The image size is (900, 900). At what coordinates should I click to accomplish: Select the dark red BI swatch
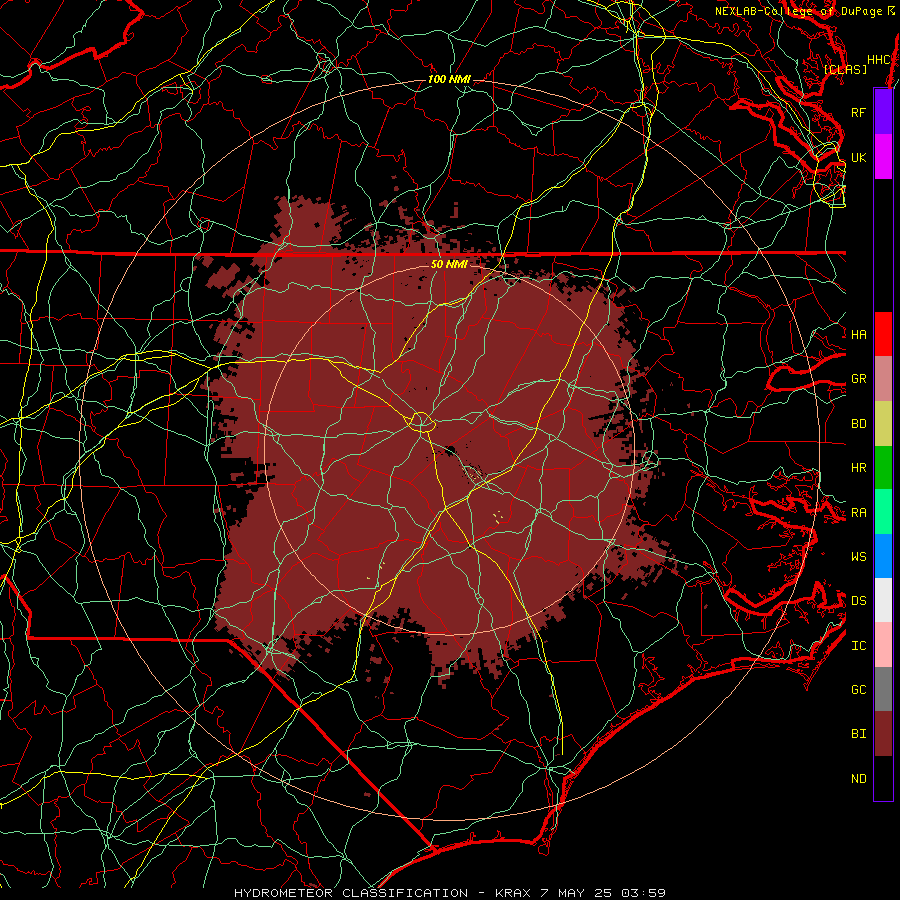(883, 734)
